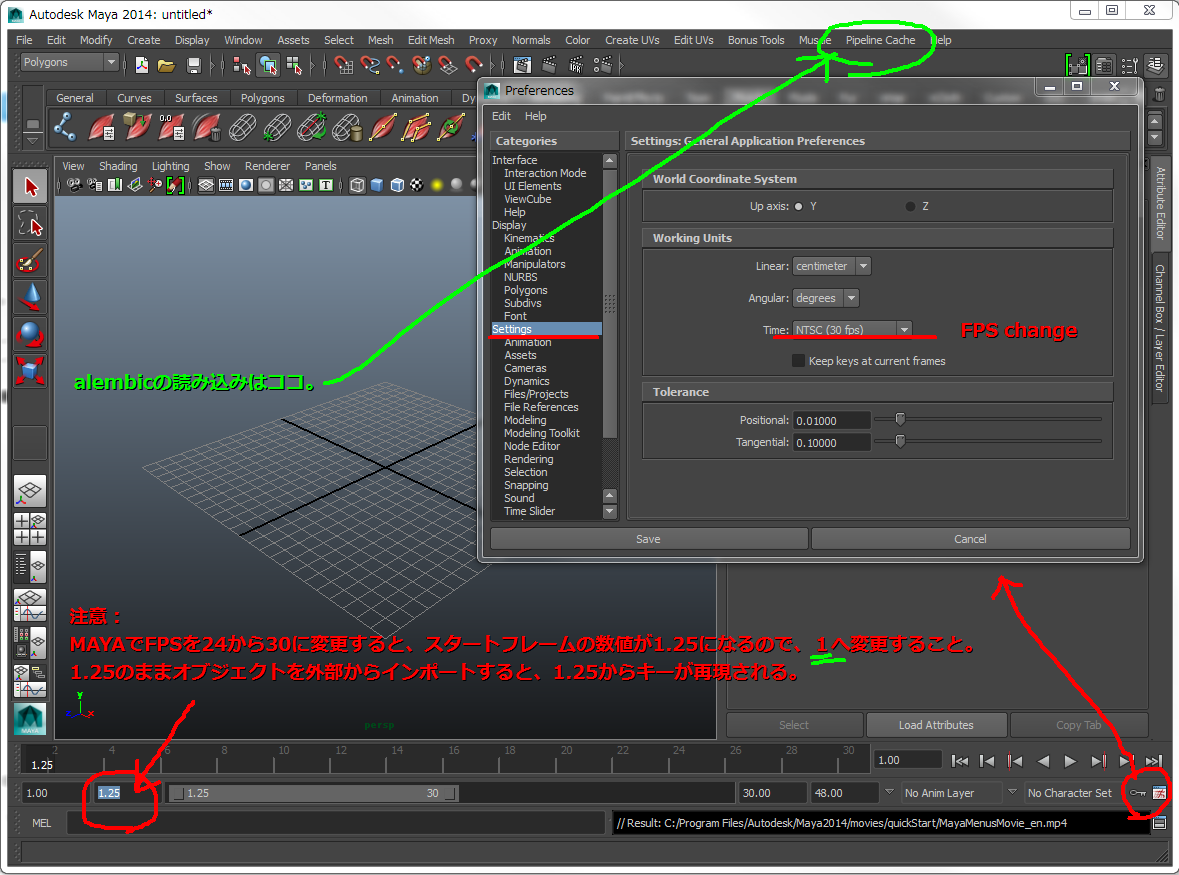Choose the Lasso select tool
The width and height of the screenshot is (1179, 875).
tap(30, 223)
